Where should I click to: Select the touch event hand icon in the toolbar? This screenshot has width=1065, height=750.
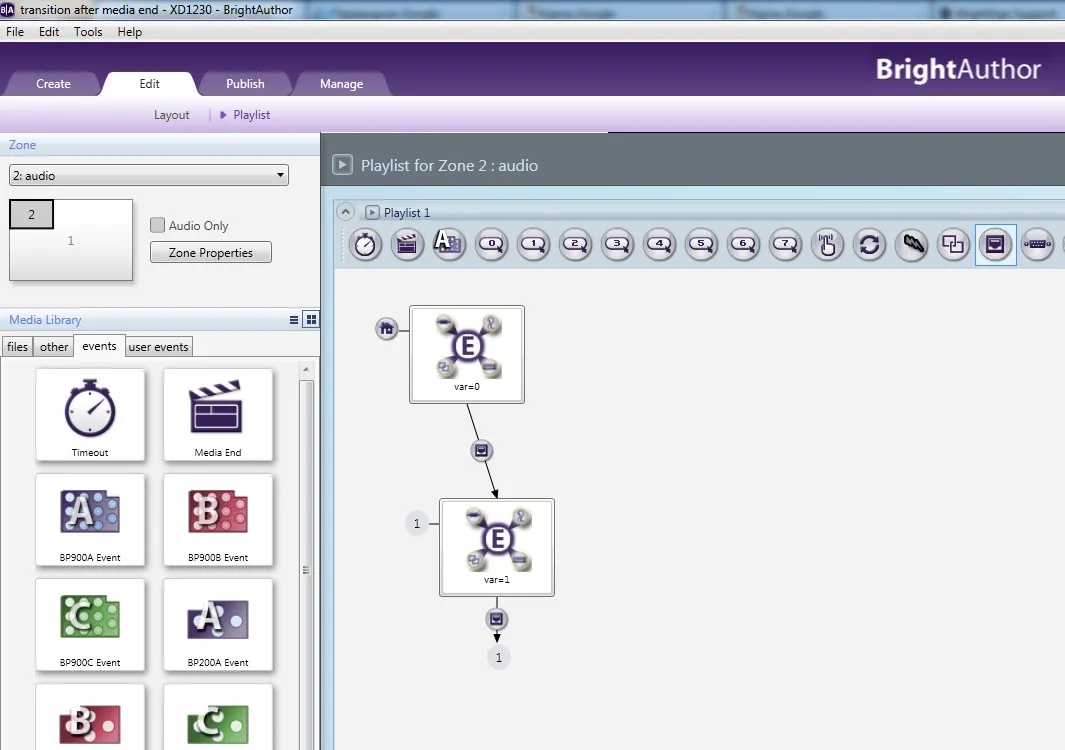click(827, 245)
